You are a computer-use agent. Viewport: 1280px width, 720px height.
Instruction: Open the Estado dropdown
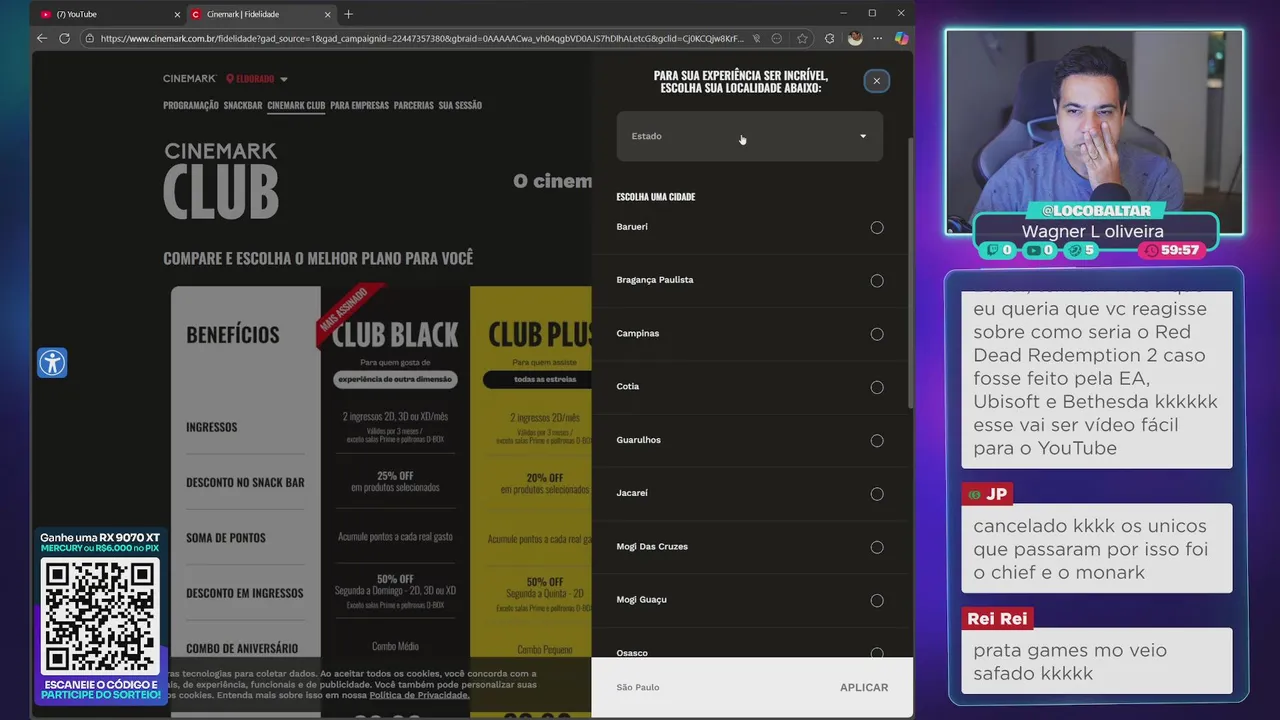[x=749, y=136]
